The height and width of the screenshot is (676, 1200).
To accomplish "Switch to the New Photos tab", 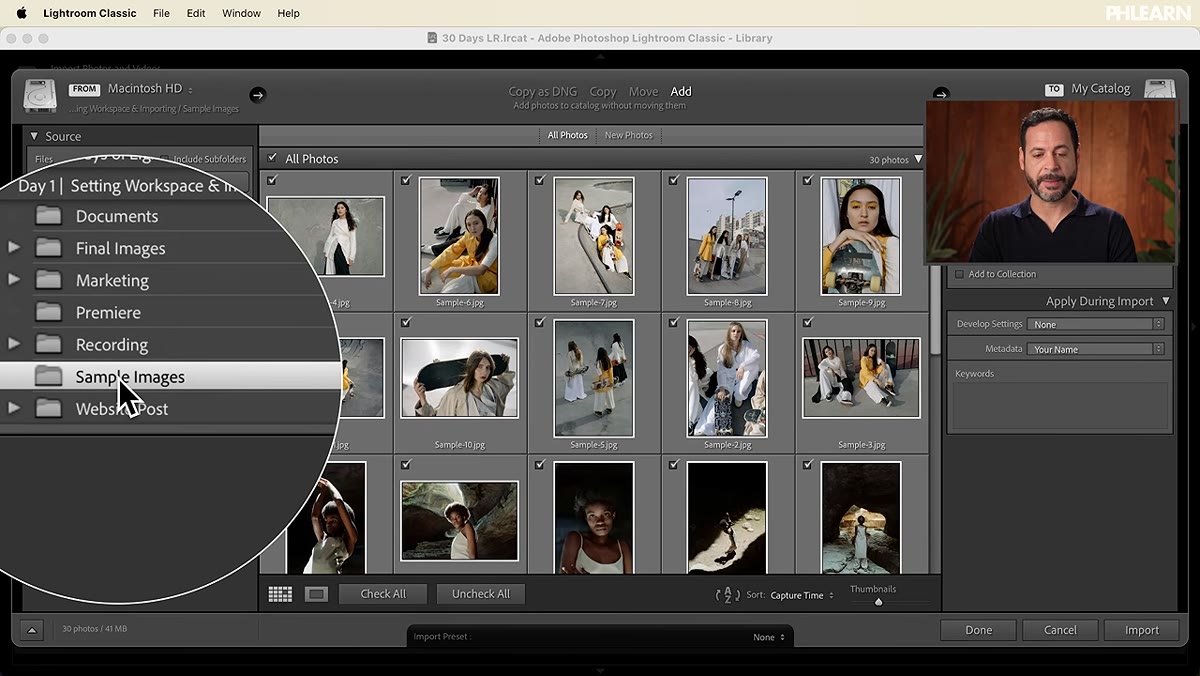I will pos(628,135).
